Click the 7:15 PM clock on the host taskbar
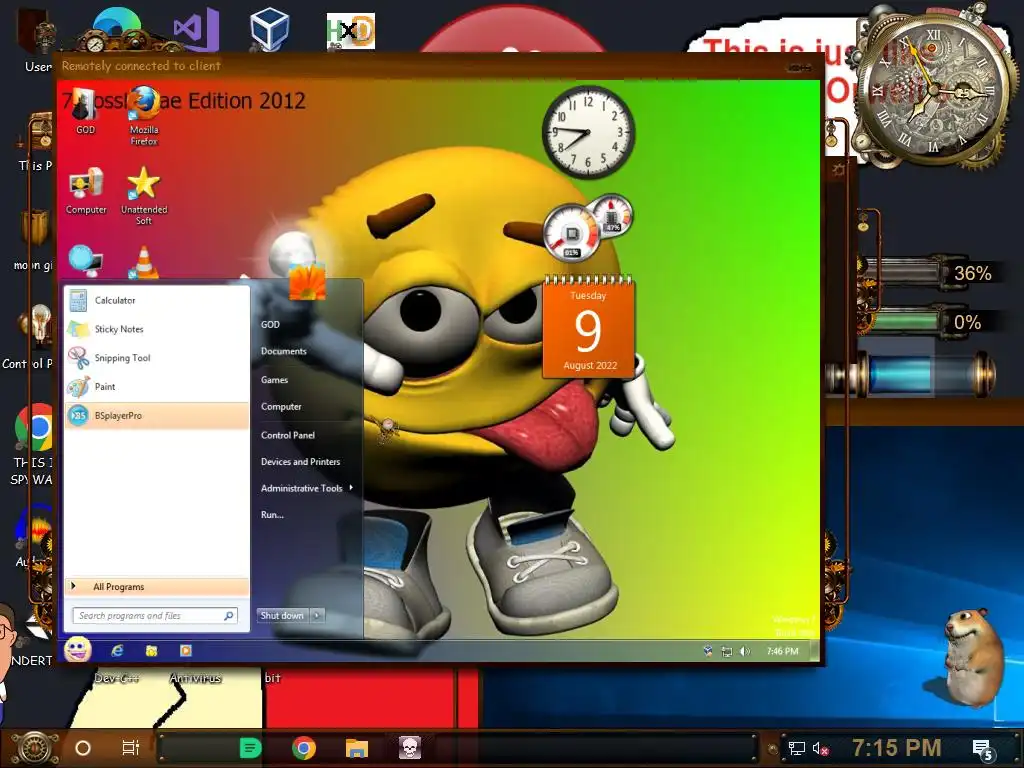 click(897, 747)
